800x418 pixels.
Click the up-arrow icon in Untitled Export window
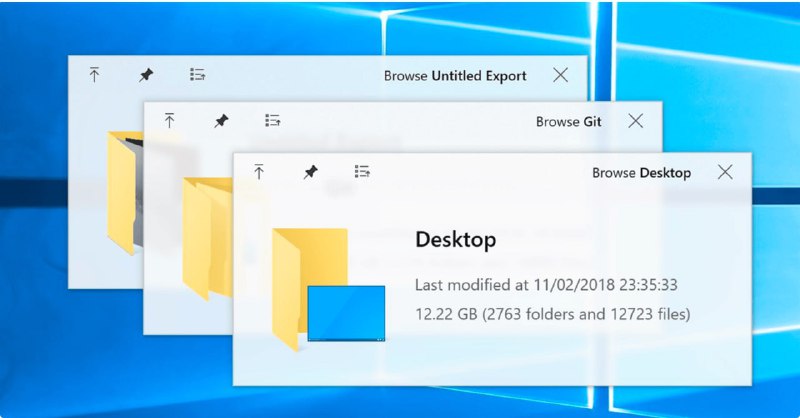tap(94, 75)
